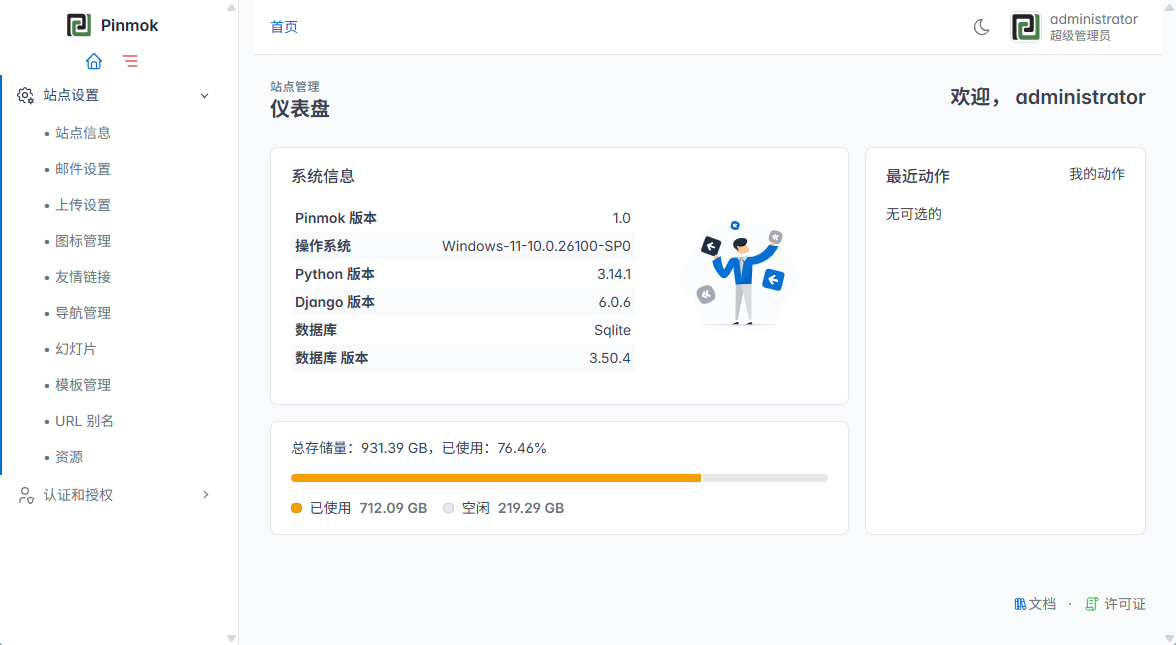Open URL 别名 menu item
The height and width of the screenshot is (645, 1176).
(84, 422)
